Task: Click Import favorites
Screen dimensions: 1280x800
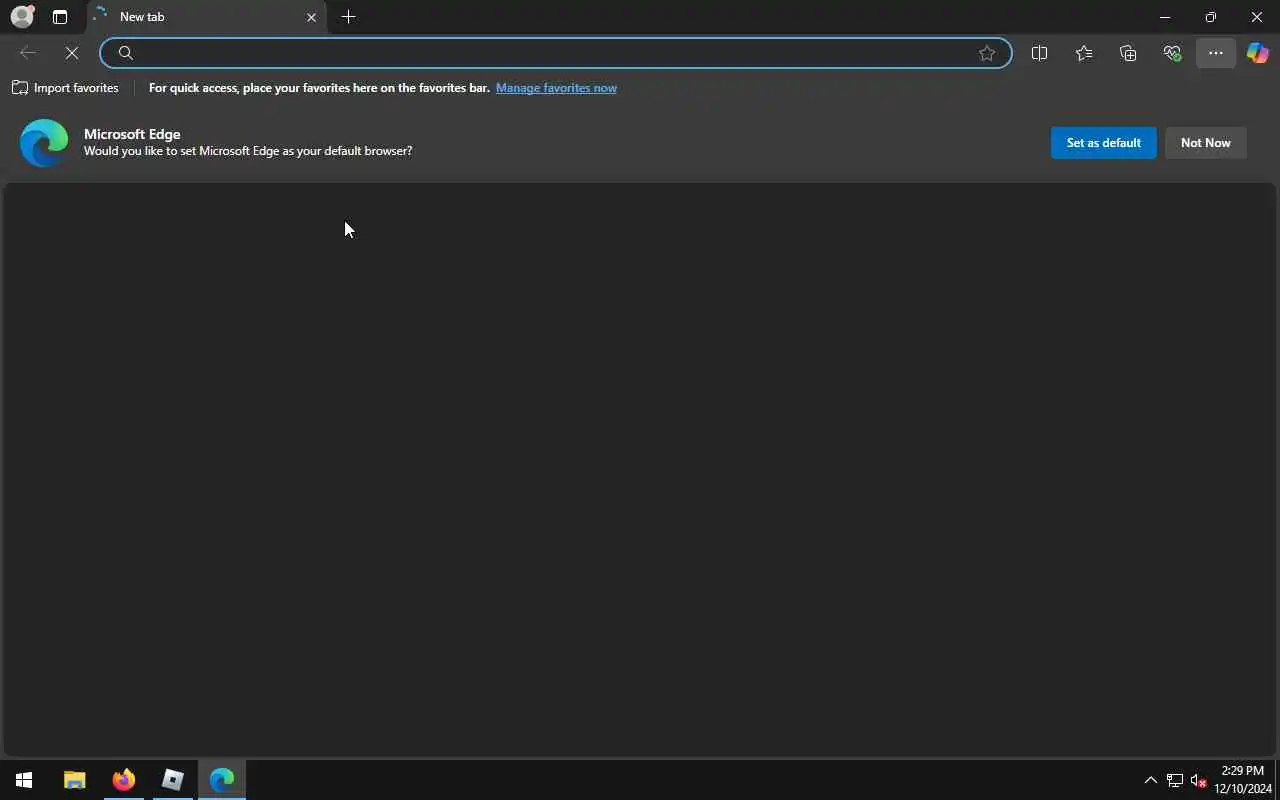Action: tap(65, 88)
